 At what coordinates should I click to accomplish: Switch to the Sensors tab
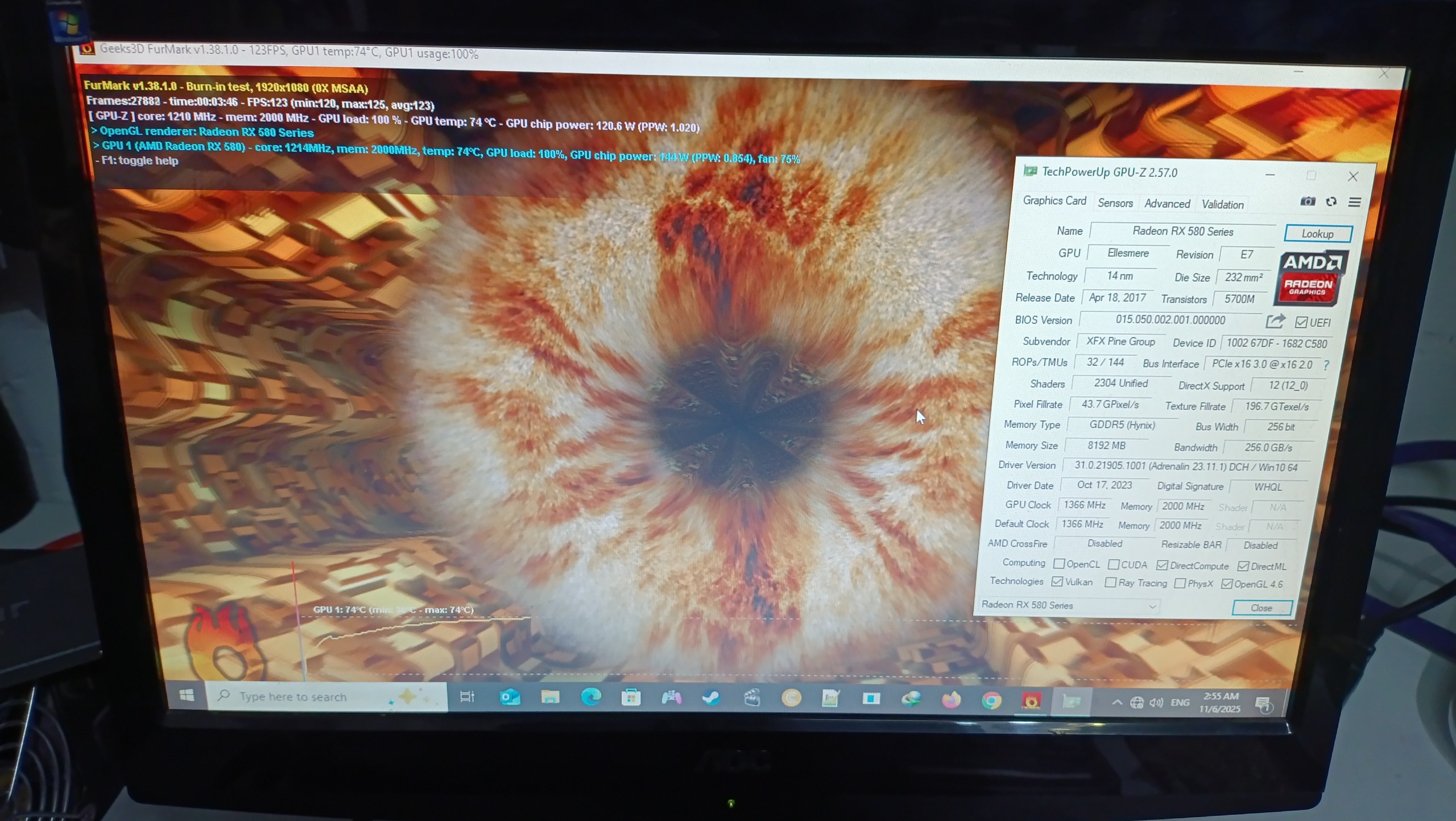(x=1115, y=203)
